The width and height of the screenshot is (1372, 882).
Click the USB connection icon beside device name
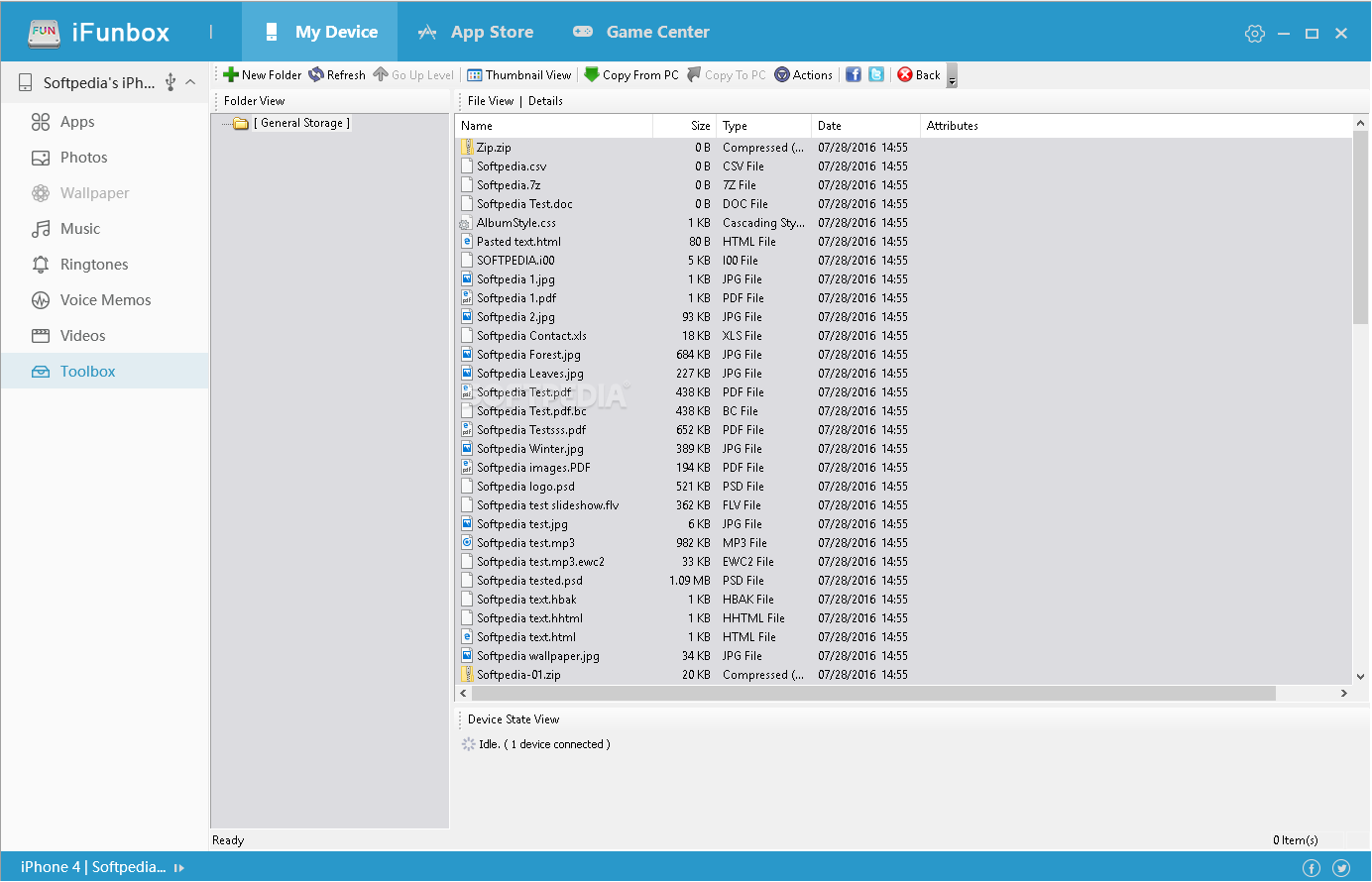click(x=171, y=82)
